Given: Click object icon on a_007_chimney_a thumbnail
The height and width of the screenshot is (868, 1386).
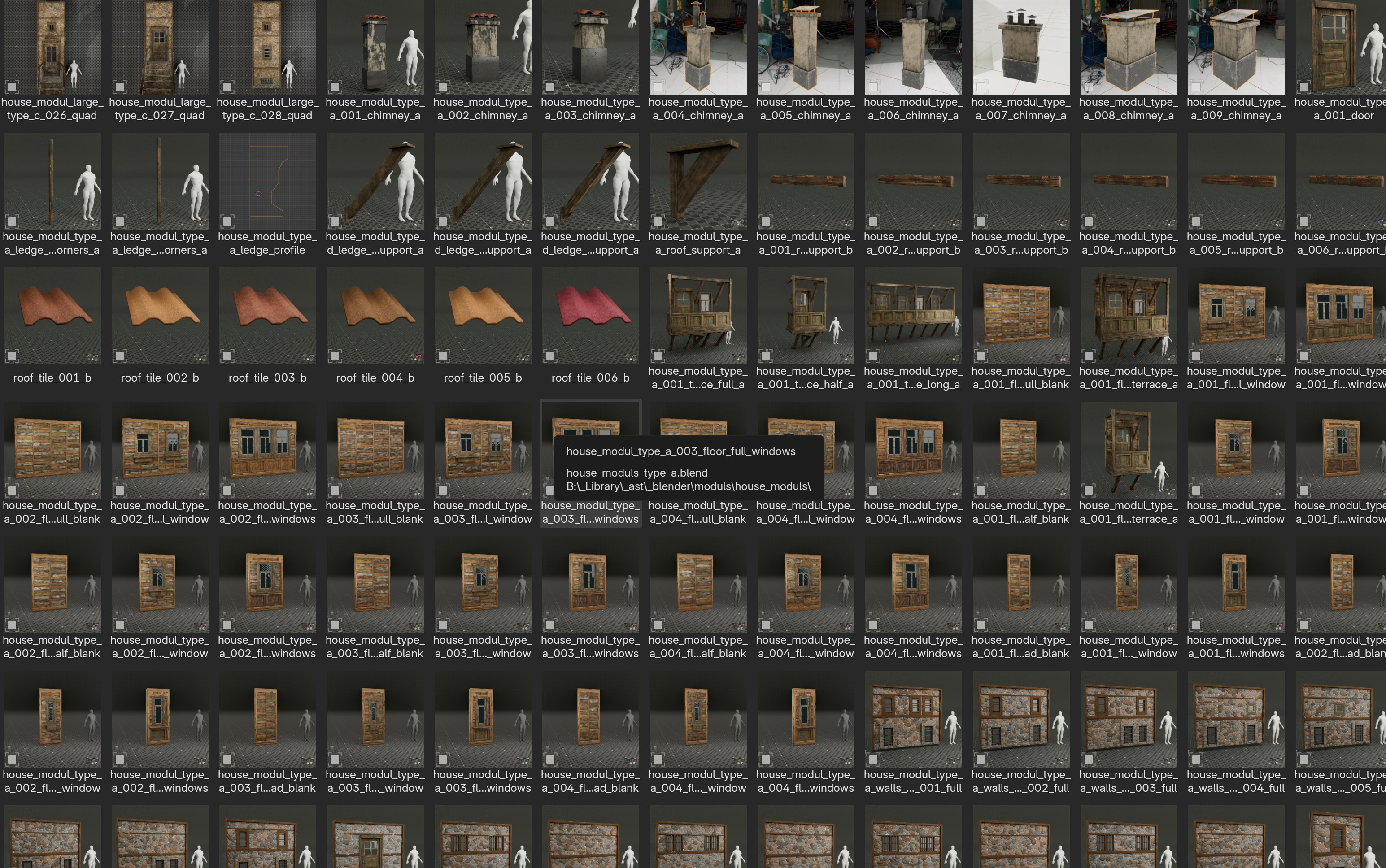Looking at the screenshot, I should (x=981, y=87).
